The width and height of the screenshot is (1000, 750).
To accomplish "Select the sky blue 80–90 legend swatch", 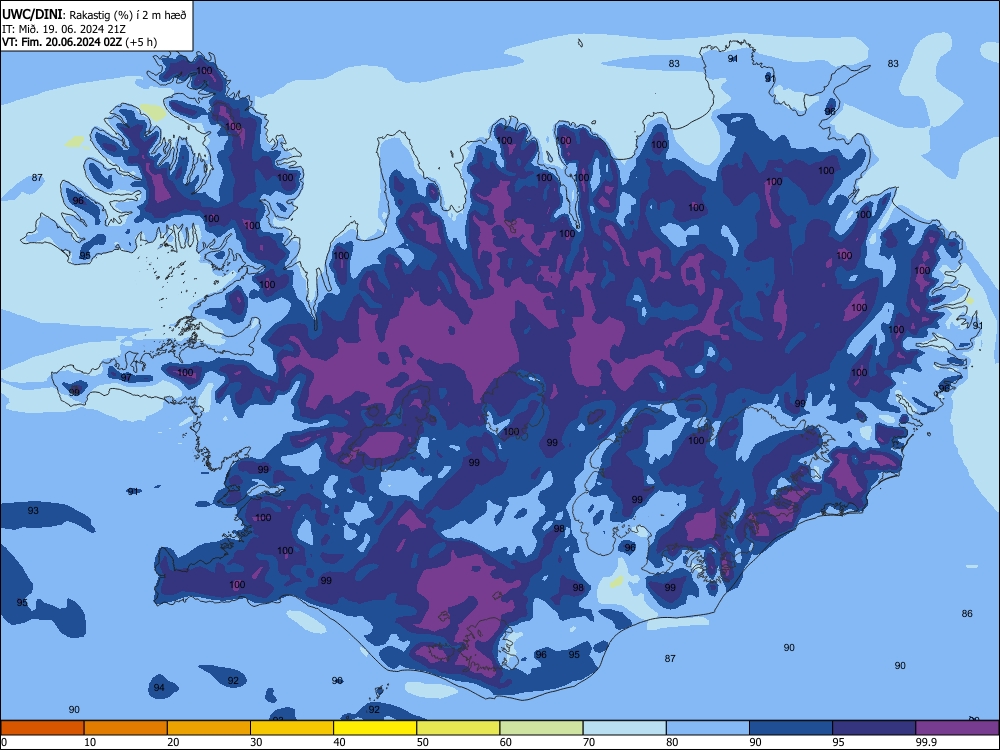I will tap(708, 728).
